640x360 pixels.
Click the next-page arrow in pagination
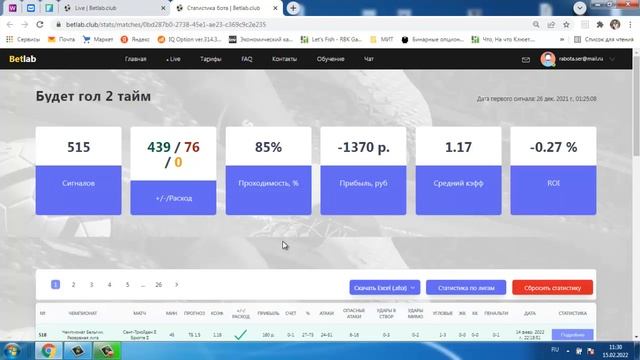click(x=176, y=284)
